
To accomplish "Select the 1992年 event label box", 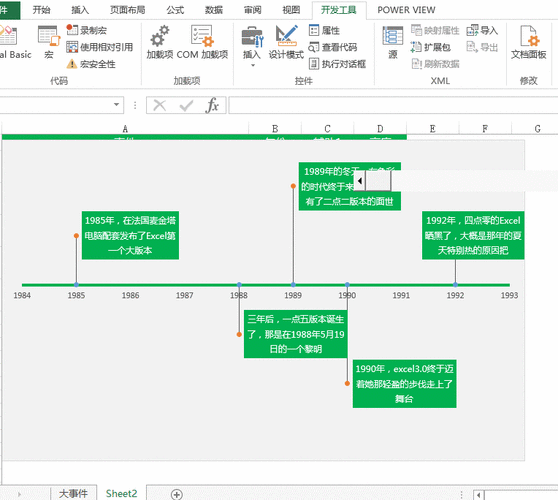I will pos(473,235).
